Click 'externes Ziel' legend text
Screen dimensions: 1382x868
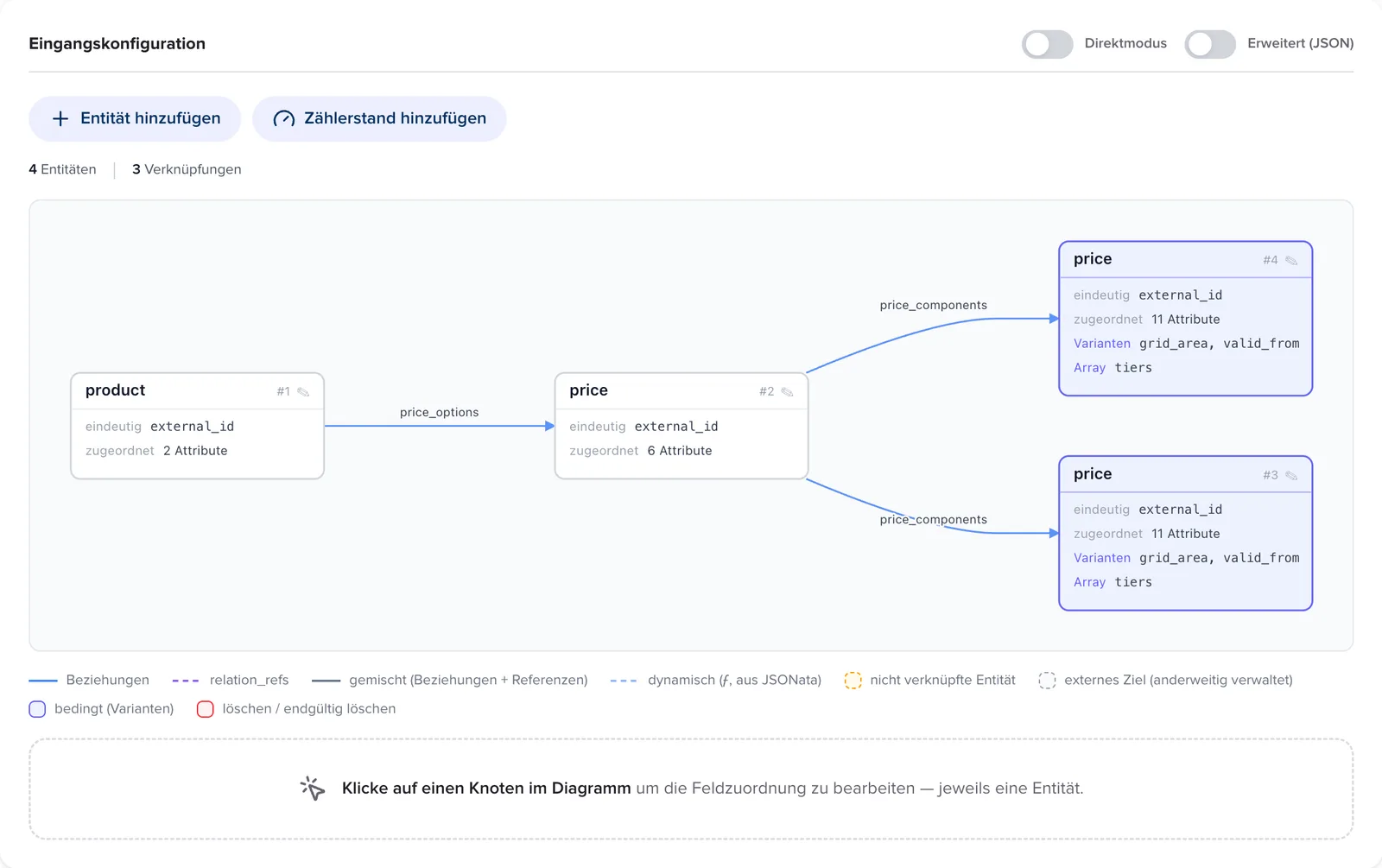click(1178, 681)
